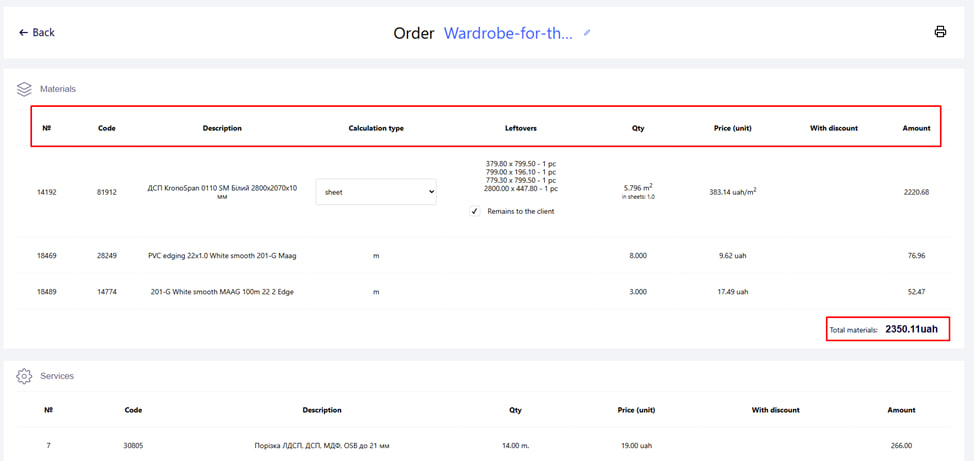Click the pencil edit icon beside order name
Screen dimensions: 974x461
pyautogui.click(x=588, y=33)
